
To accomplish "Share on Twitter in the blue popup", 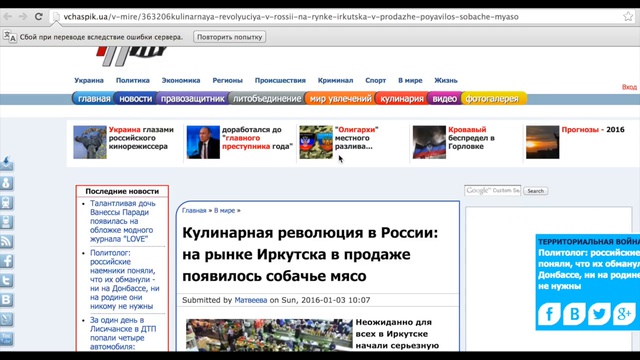I will point(599,314).
